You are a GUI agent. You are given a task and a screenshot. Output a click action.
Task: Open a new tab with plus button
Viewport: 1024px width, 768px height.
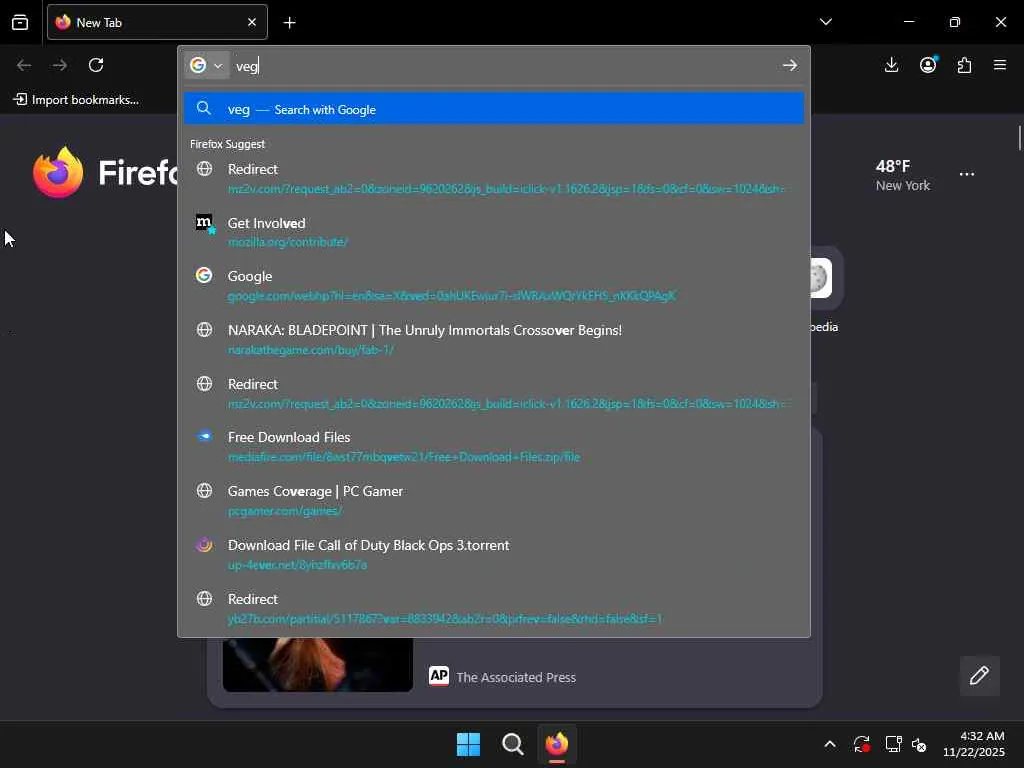[x=289, y=23]
